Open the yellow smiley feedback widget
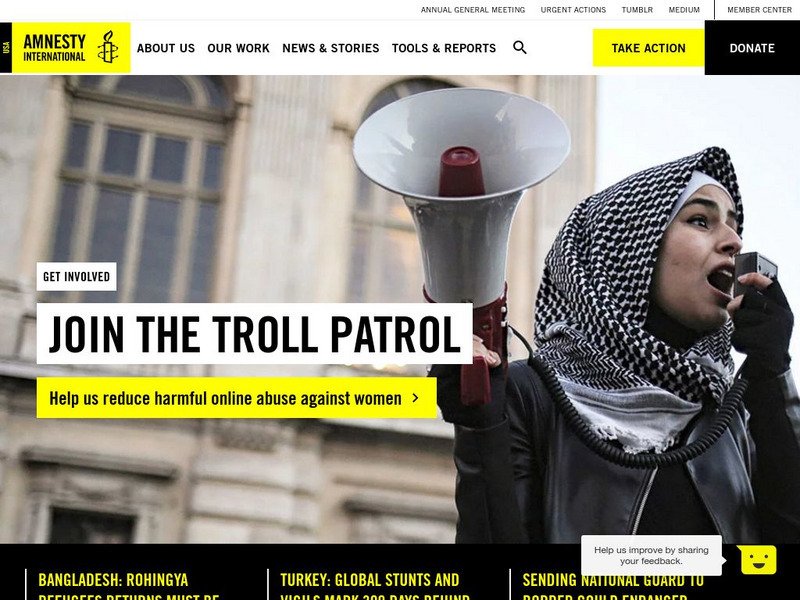800x600 pixels. pyautogui.click(x=757, y=559)
